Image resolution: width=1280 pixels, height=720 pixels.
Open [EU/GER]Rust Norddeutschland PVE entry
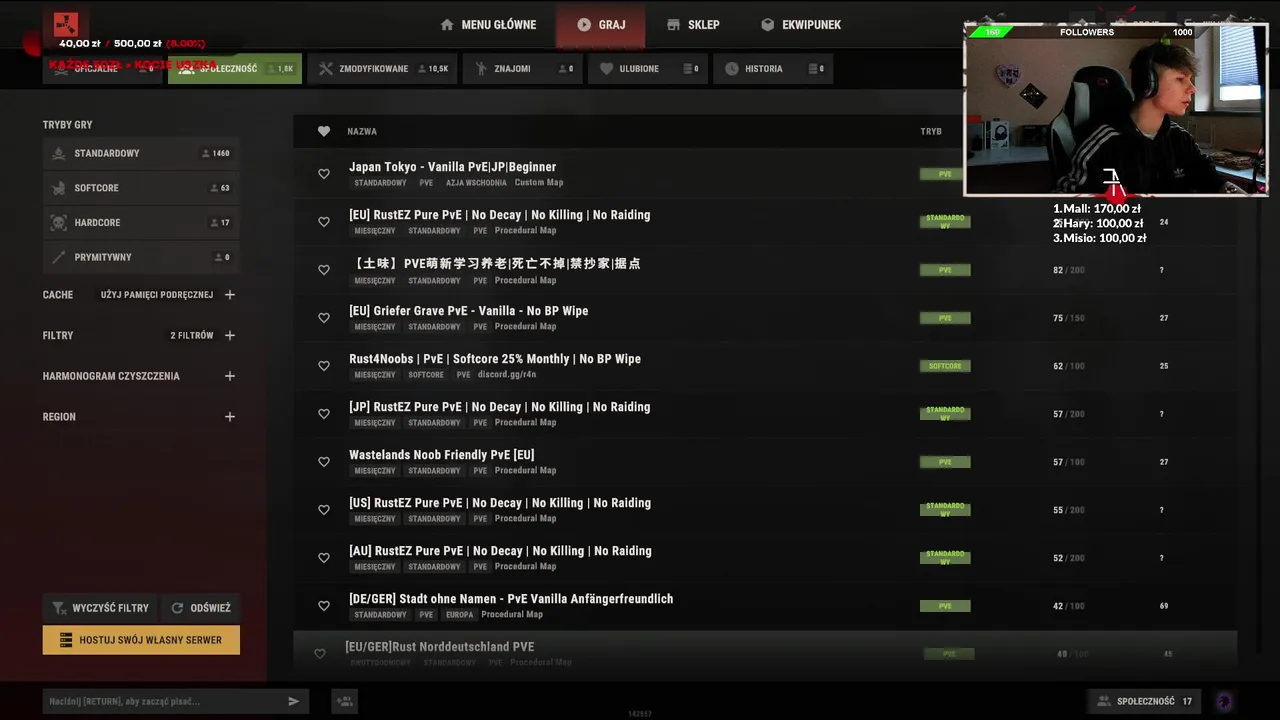click(x=765, y=652)
